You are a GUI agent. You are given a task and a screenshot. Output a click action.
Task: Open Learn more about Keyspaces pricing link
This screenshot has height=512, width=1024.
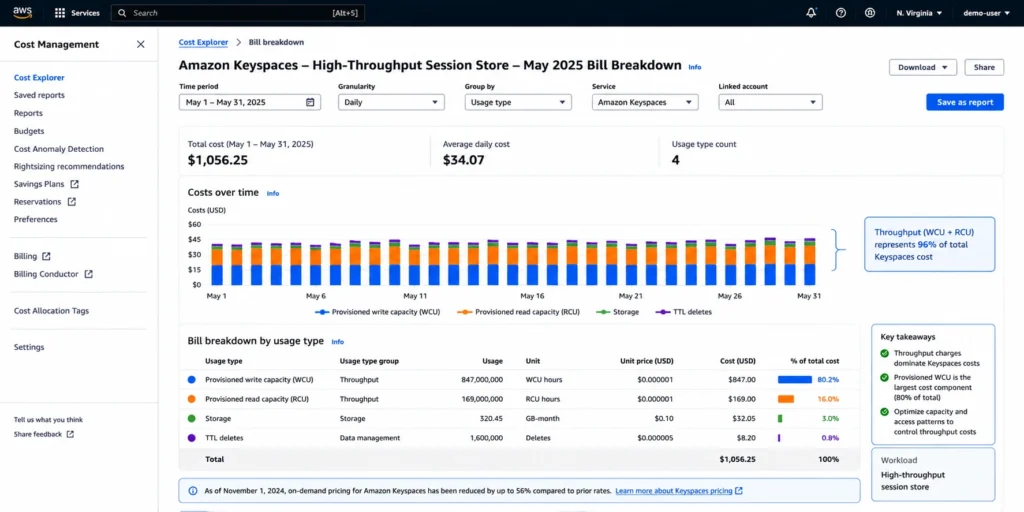(674, 490)
